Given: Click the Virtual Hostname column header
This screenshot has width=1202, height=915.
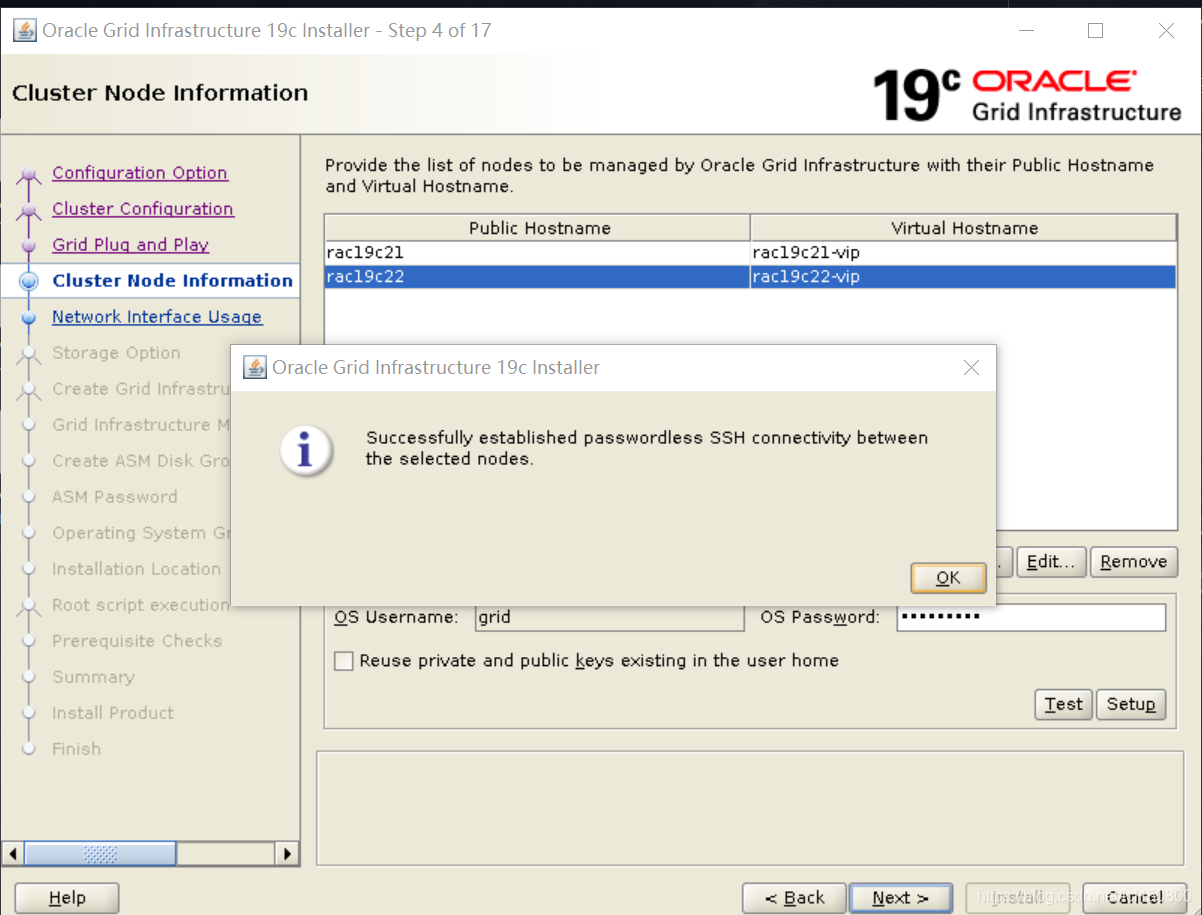Looking at the screenshot, I should [964, 228].
